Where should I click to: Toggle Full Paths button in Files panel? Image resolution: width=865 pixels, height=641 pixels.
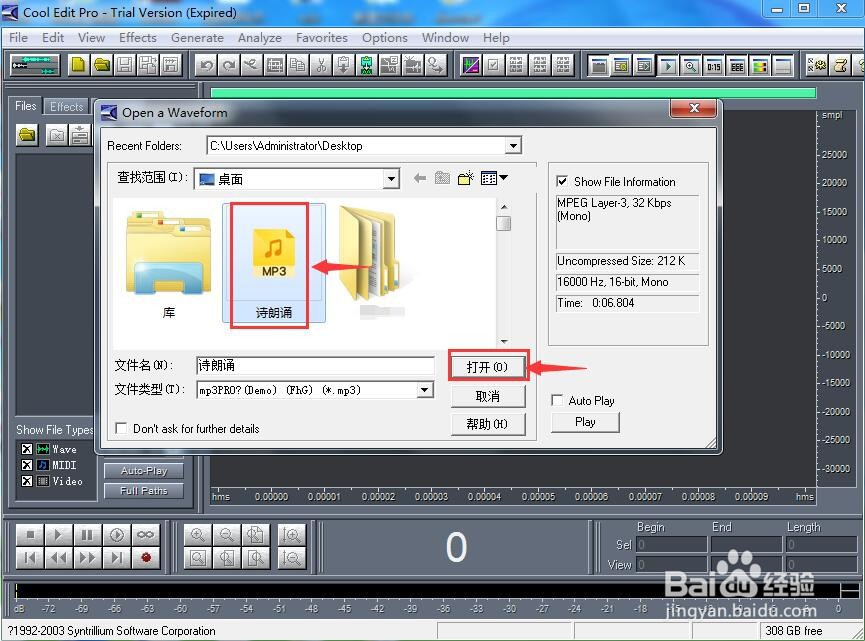pyautogui.click(x=143, y=490)
